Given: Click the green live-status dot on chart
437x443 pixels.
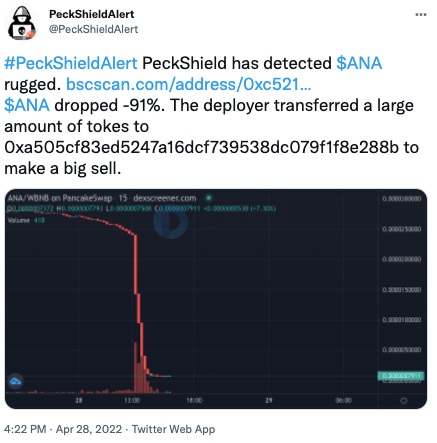Looking at the screenshot, I should click(209, 198).
